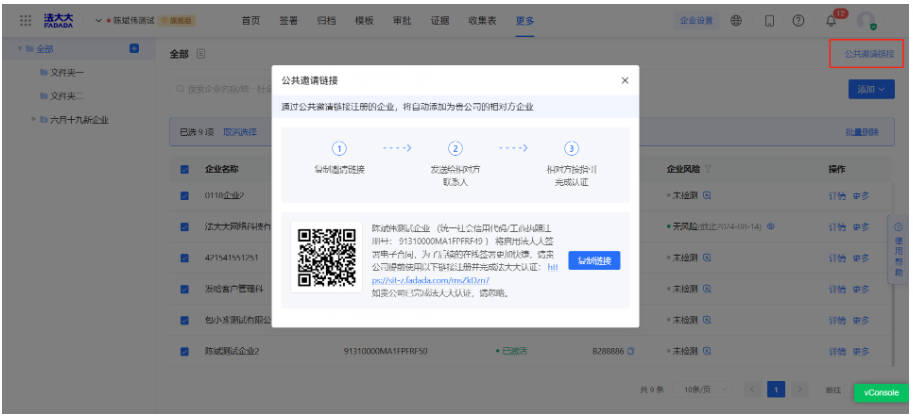Open 更多 in the 0118企业2 row

pos(861,196)
